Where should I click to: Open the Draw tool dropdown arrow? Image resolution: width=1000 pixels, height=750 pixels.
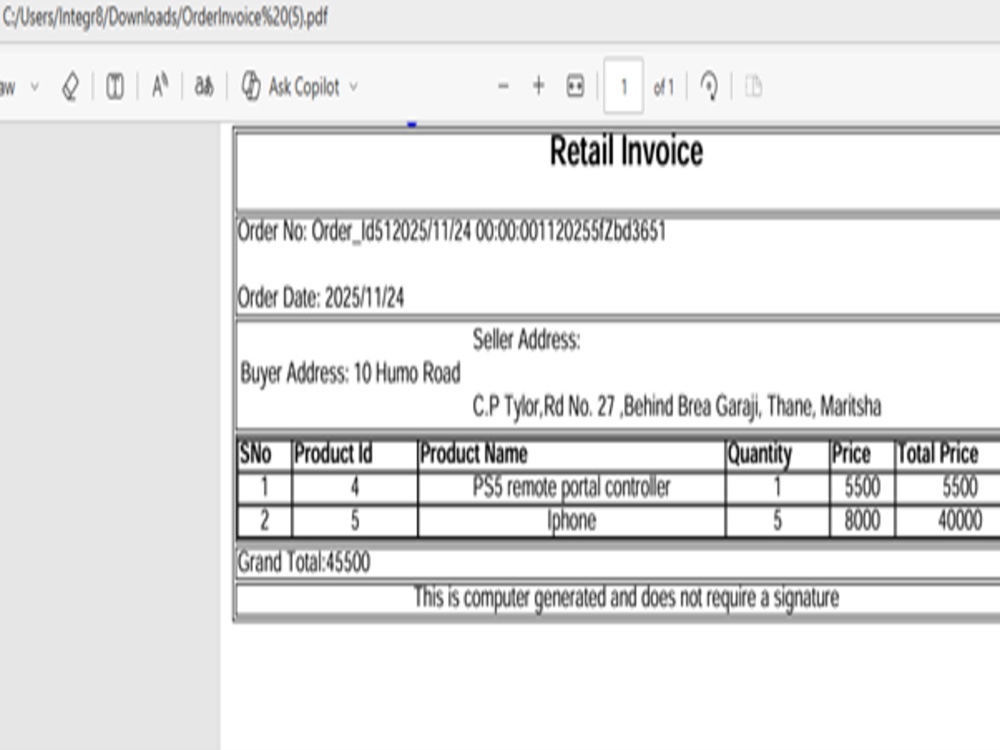point(34,86)
